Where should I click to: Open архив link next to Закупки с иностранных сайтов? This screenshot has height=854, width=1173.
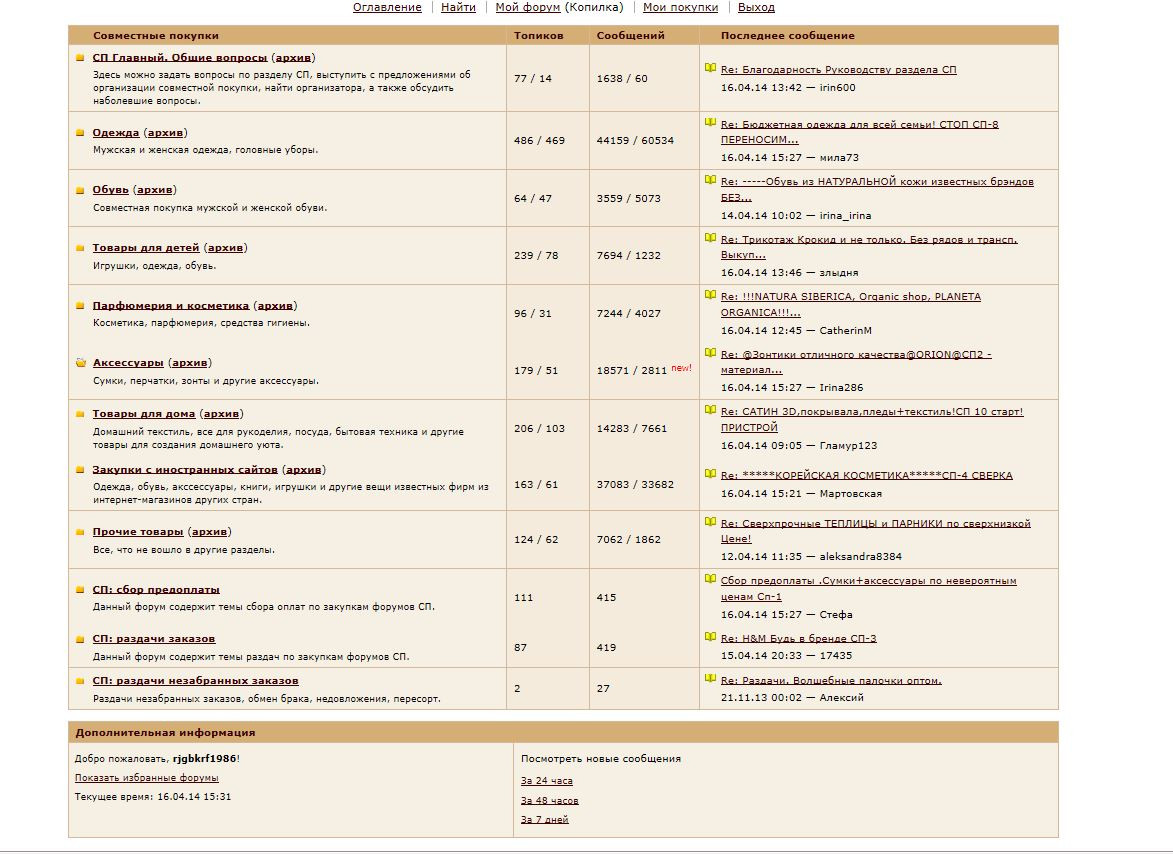[x=304, y=470]
